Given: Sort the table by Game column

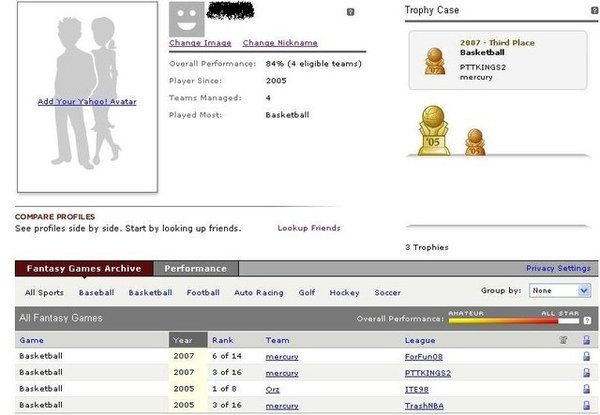Looking at the screenshot, I should tap(31, 340).
